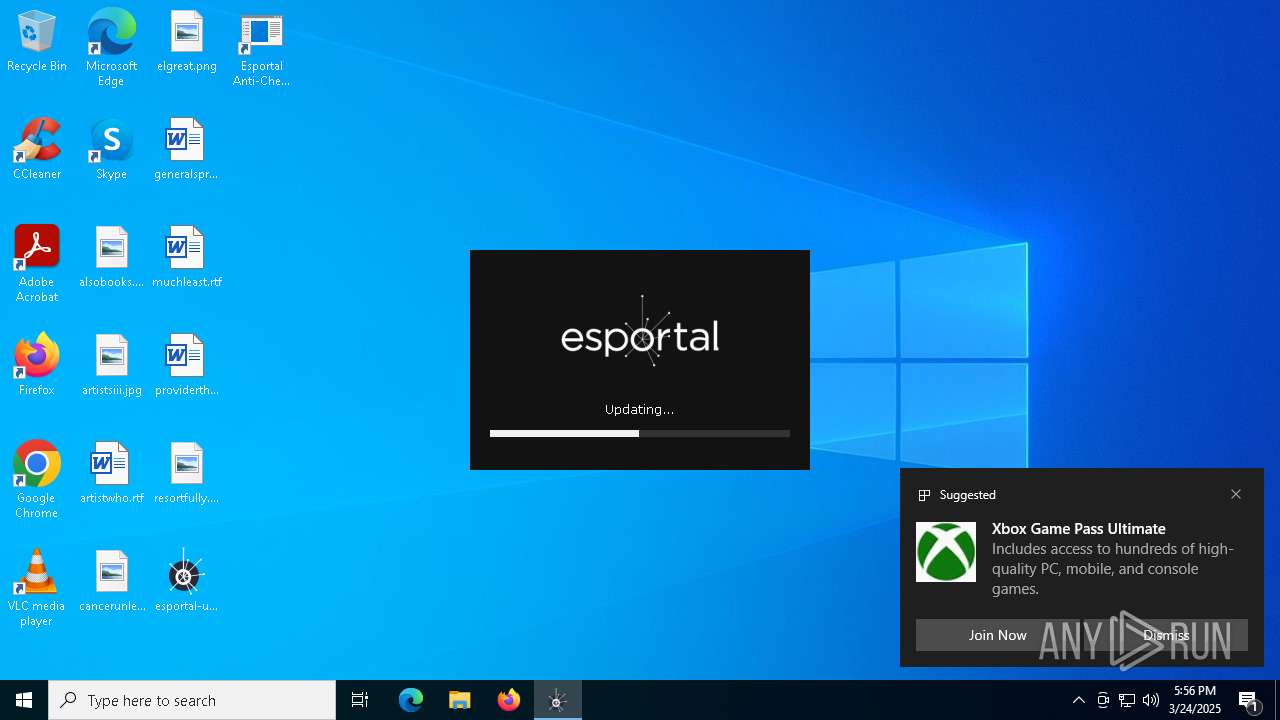Open the clock showing 5:56 PM
This screenshot has height=720, width=1280.
[1195, 700]
